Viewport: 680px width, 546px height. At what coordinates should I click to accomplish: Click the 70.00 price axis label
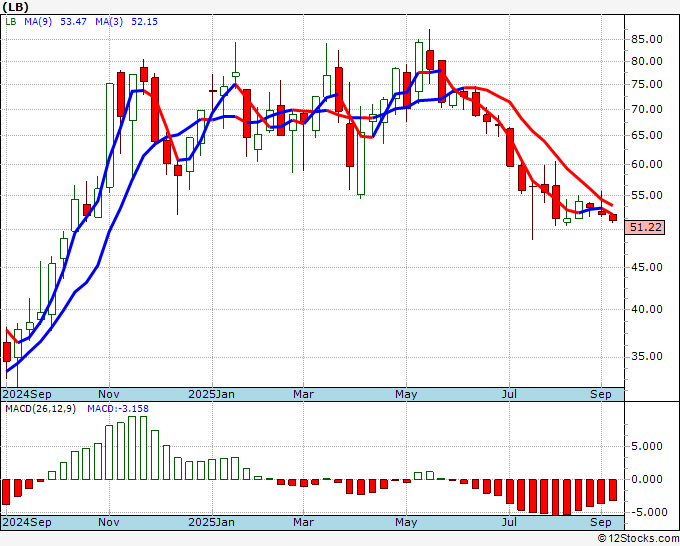tap(647, 109)
